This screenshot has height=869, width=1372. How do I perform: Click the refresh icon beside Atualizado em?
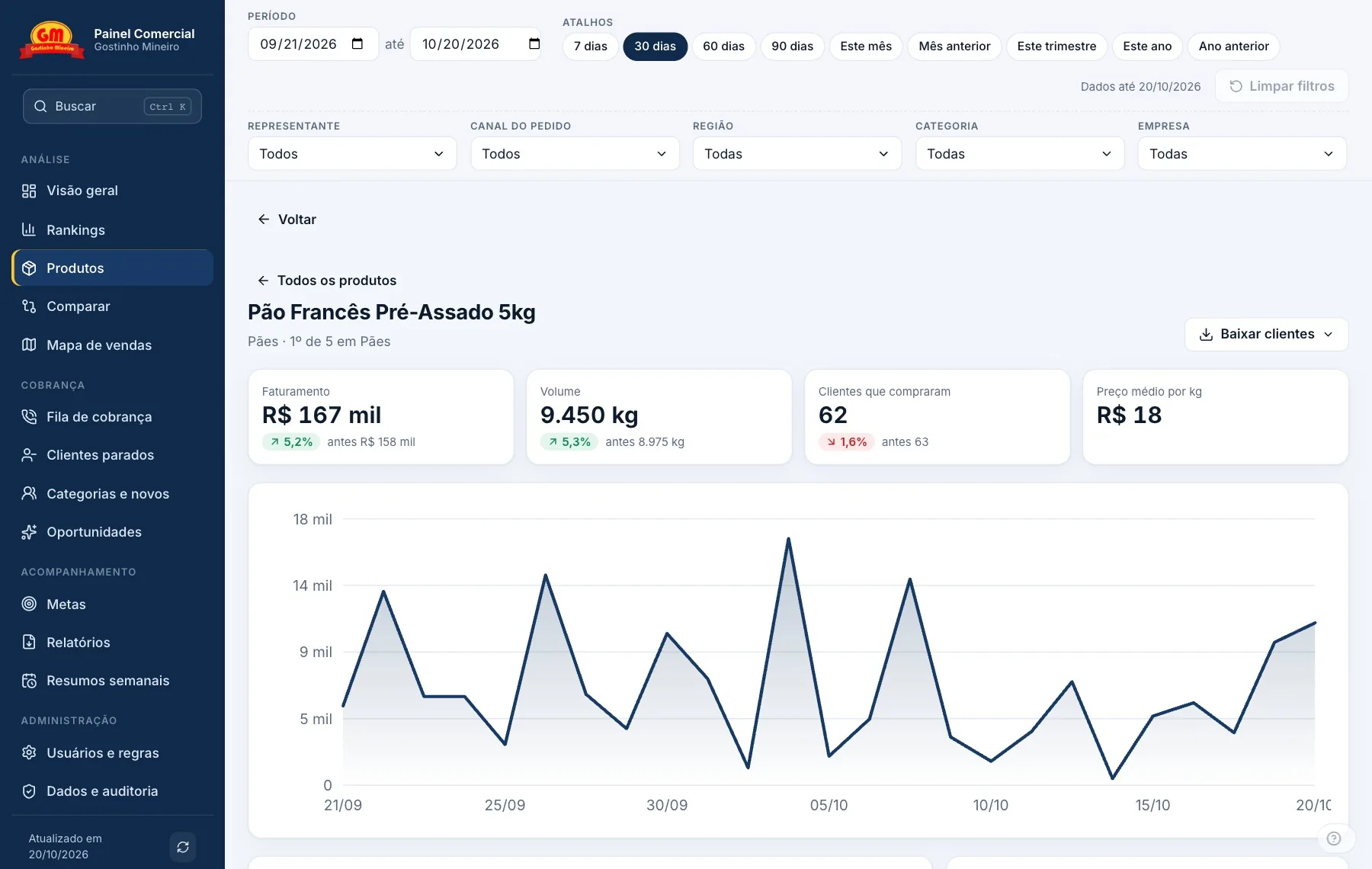click(183, 847)
